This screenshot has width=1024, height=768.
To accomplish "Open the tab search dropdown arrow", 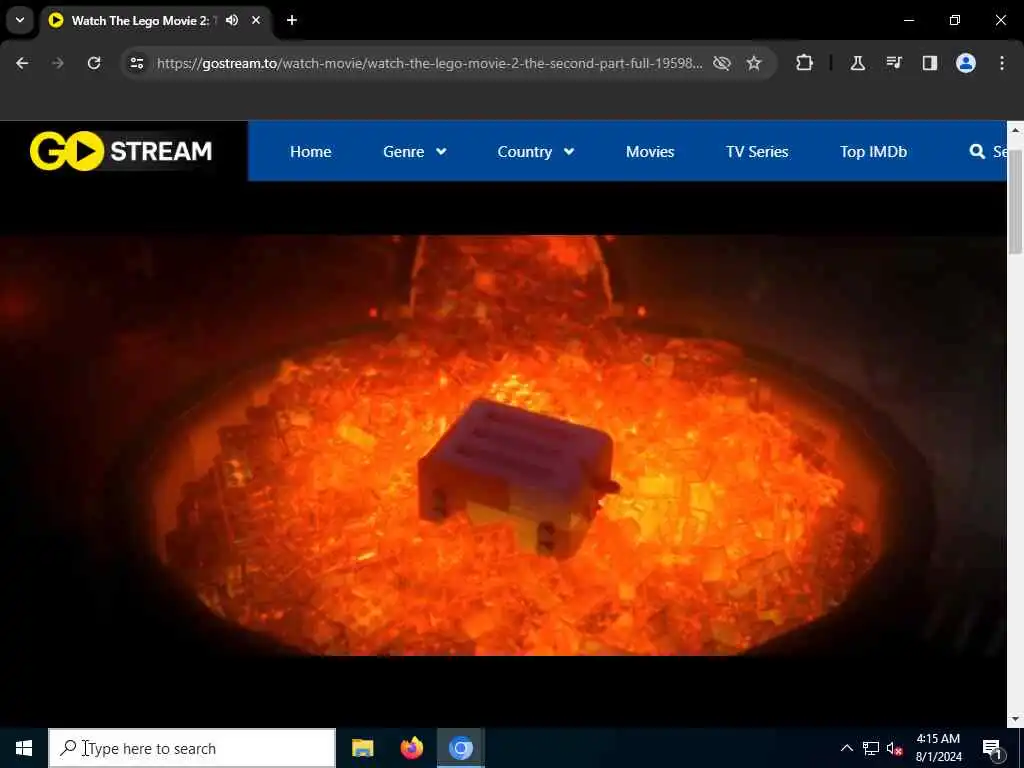I will click(20, 20).
